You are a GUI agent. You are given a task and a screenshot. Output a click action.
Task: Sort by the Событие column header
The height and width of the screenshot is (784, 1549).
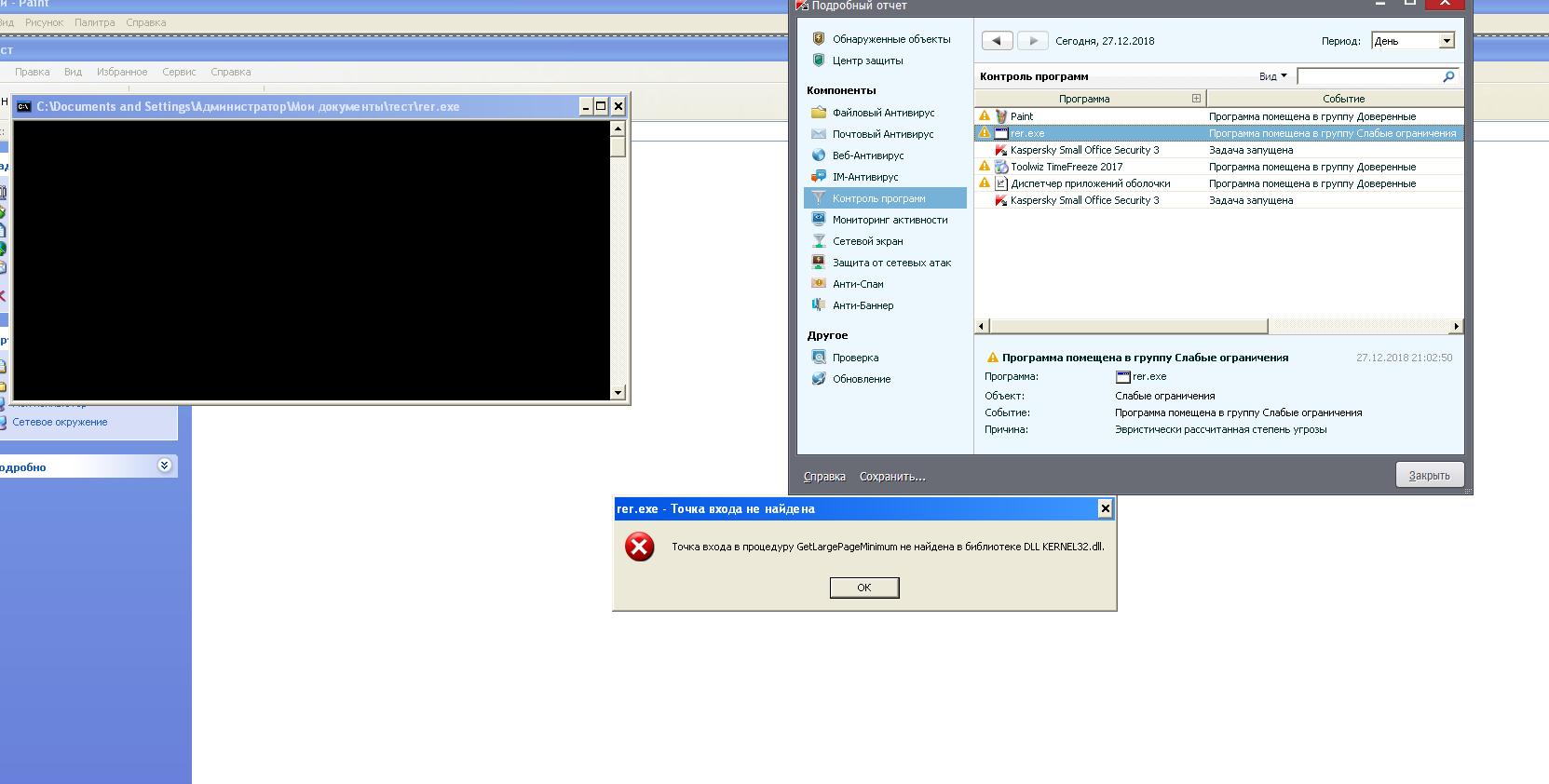[x=1343, y=99]
